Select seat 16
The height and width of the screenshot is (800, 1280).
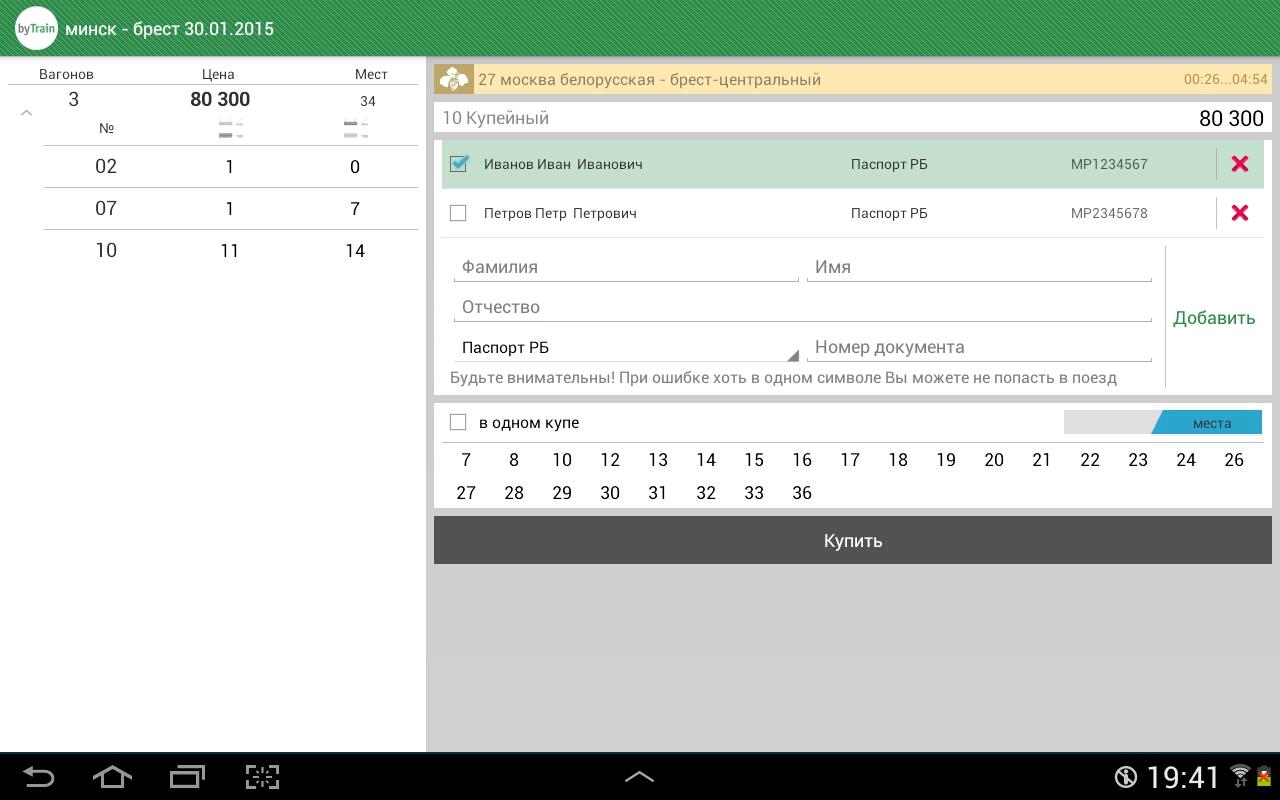pos(802,460)
